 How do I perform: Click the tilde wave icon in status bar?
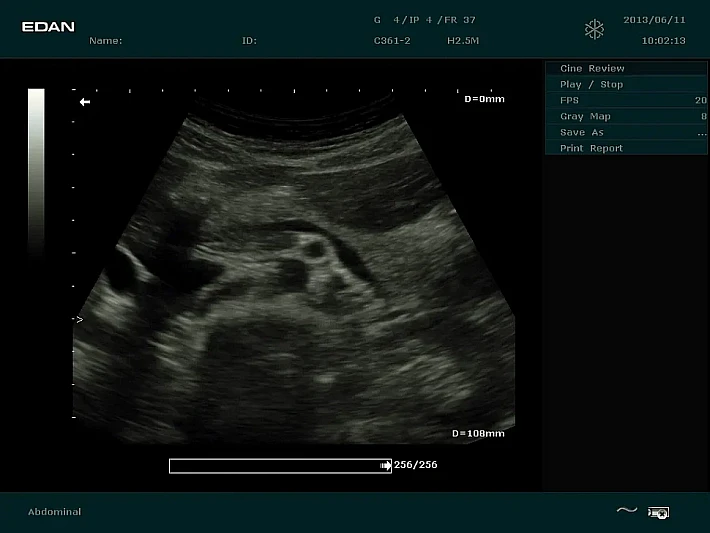point(626,511)
